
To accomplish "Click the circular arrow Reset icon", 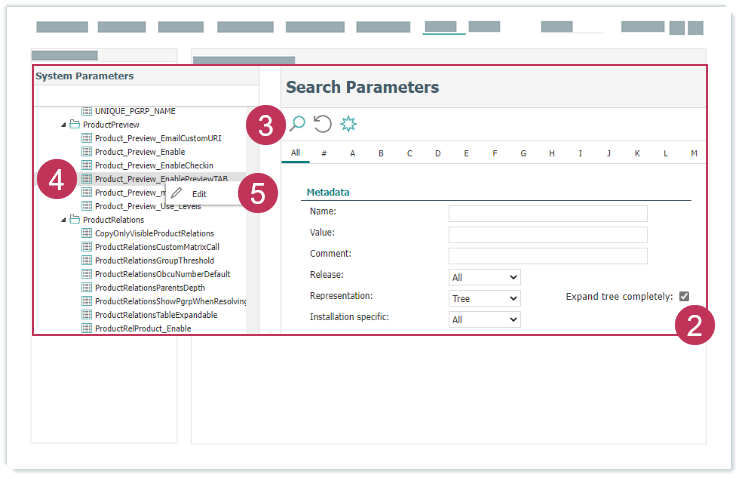I will point(322,124).
